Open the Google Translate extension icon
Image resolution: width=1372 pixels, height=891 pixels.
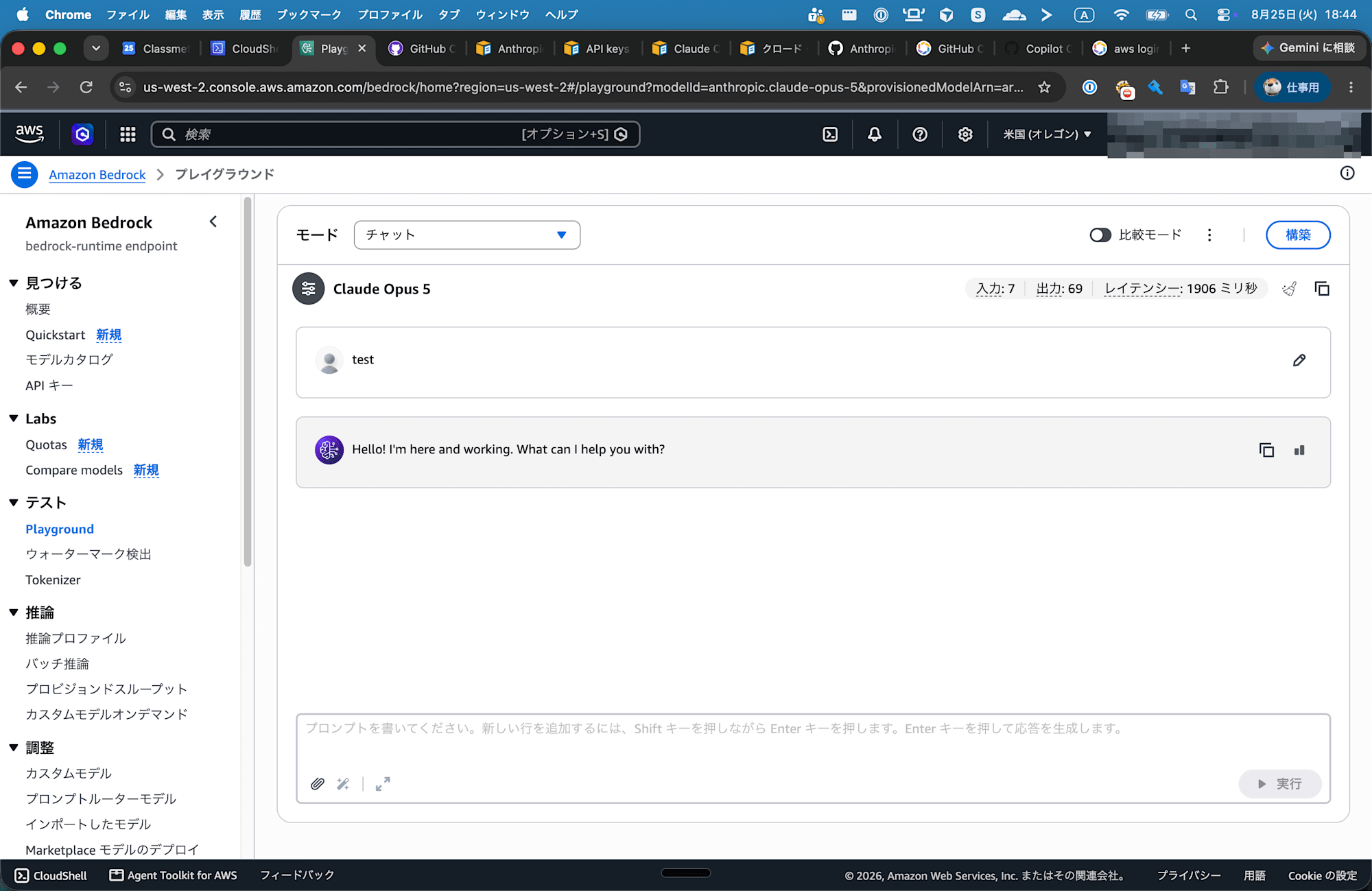pyautogui.click(x=1187, y=87)
